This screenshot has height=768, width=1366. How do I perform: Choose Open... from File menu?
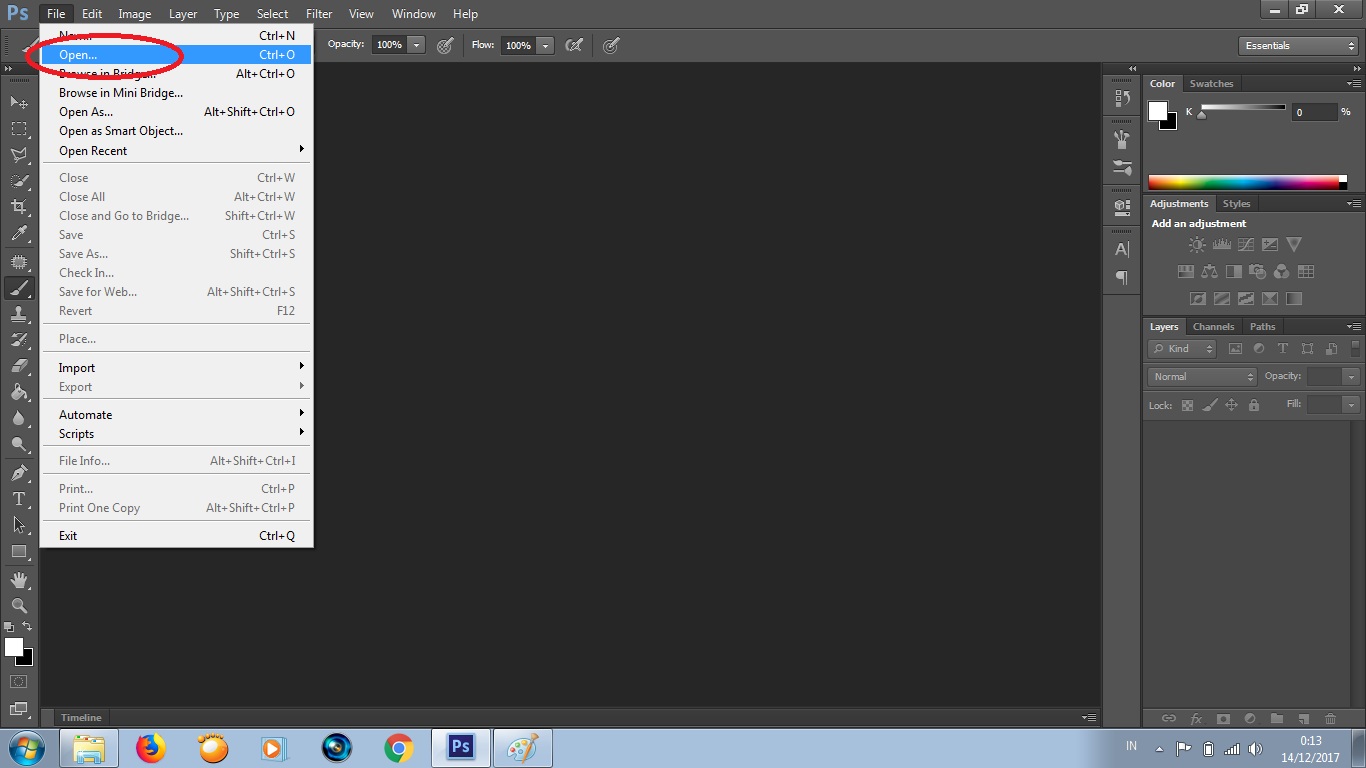(x=177, y=55)
